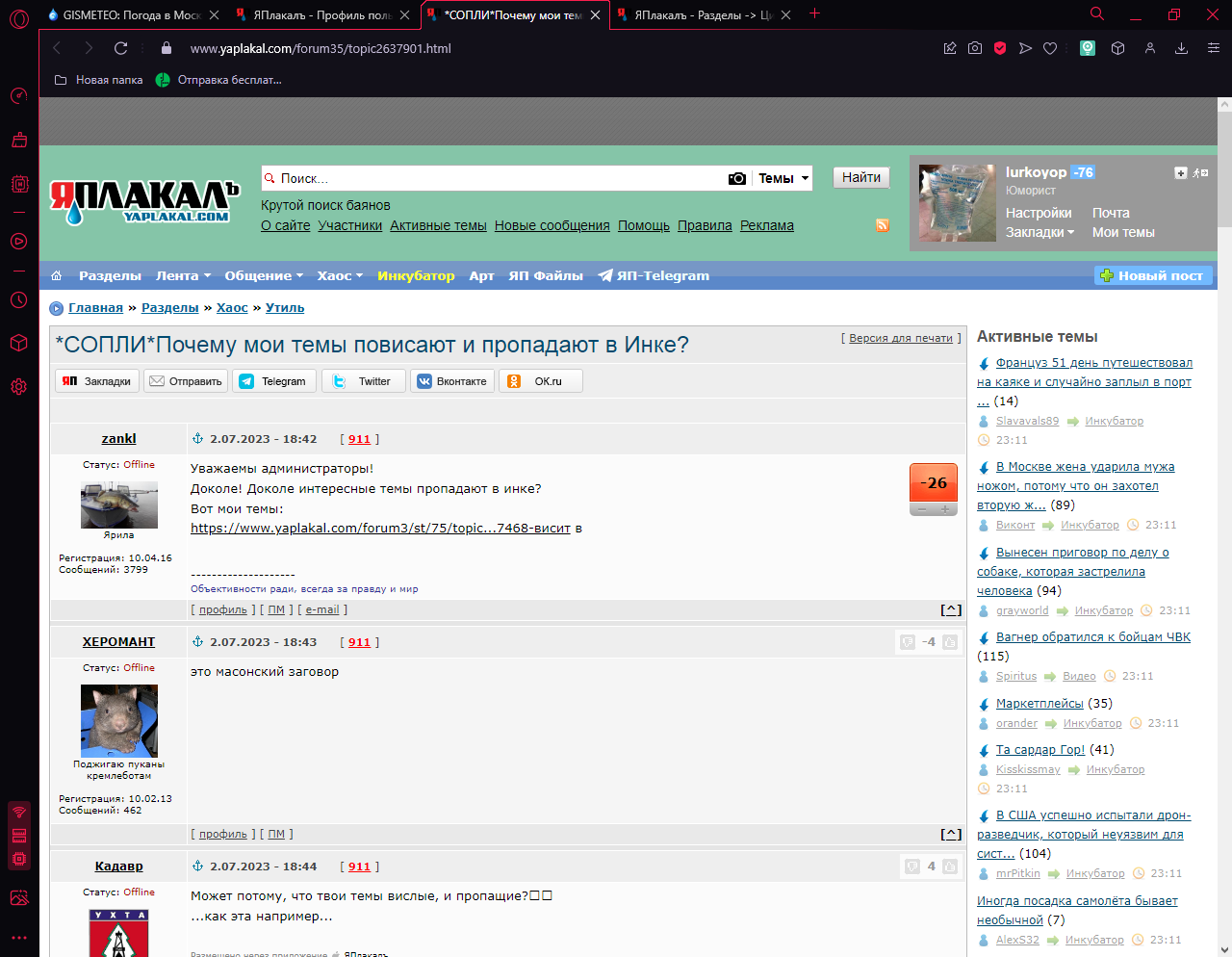
Task: Click the Найти search button
Action: pyautogui.click(x=861, y=177)
